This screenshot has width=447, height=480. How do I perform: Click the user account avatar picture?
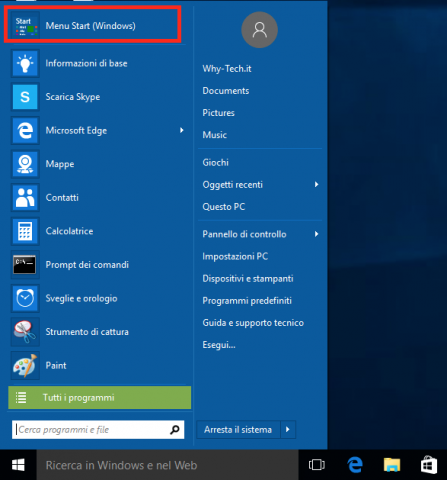259,30
